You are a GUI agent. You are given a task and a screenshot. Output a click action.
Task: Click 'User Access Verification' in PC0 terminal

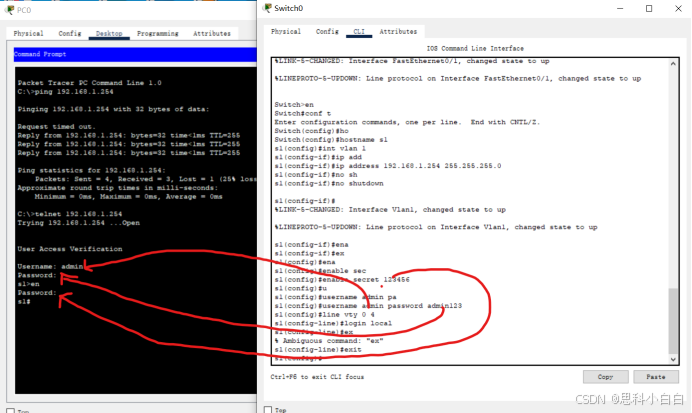70,249
